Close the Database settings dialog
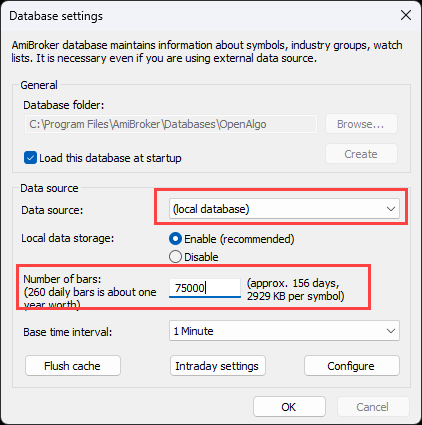Screen dimensions: 422x425 (406, 15)
